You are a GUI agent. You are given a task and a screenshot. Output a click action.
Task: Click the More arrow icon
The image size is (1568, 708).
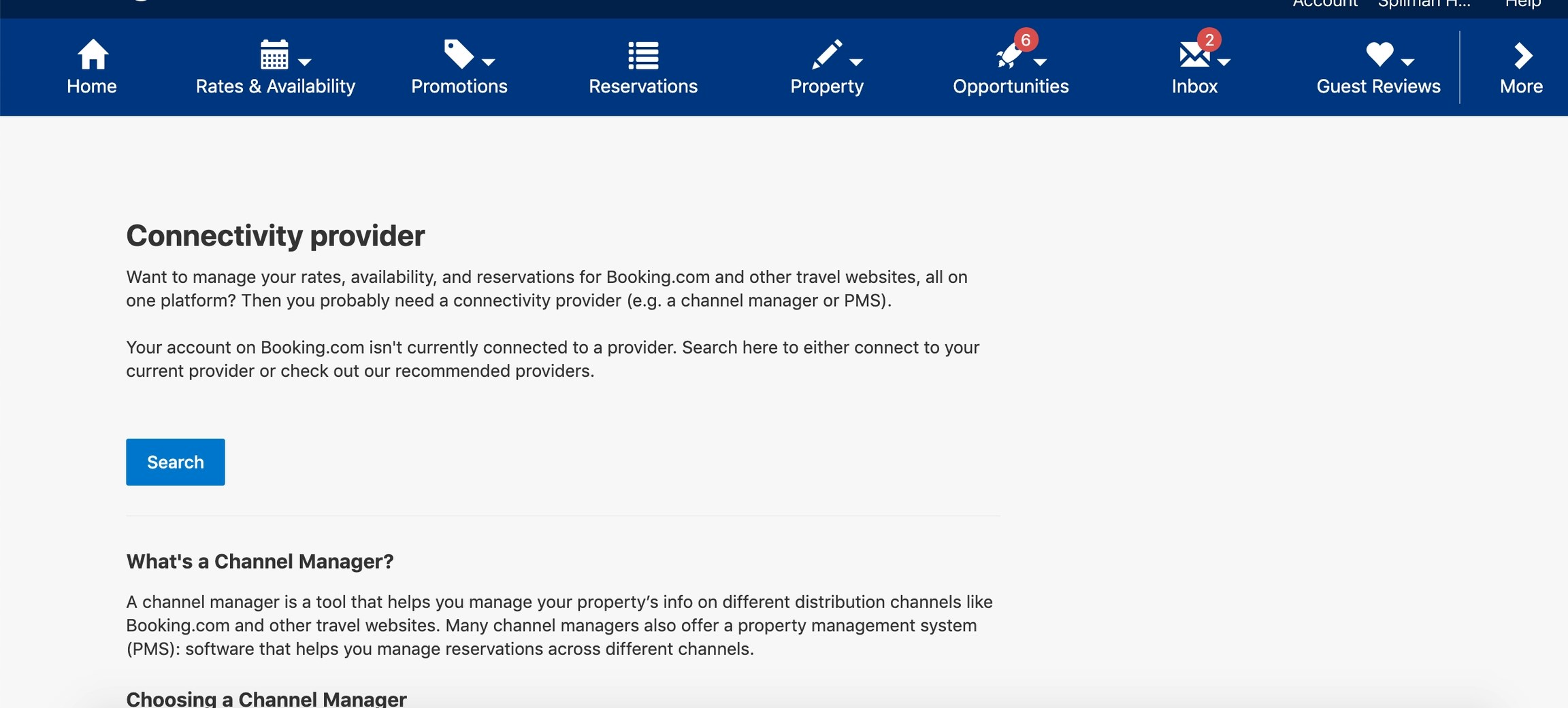1522,56
